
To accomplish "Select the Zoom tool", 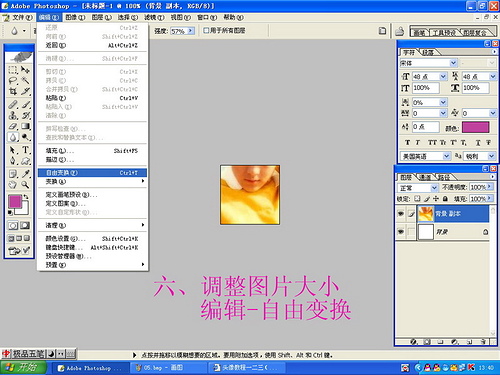I will 25,184.
